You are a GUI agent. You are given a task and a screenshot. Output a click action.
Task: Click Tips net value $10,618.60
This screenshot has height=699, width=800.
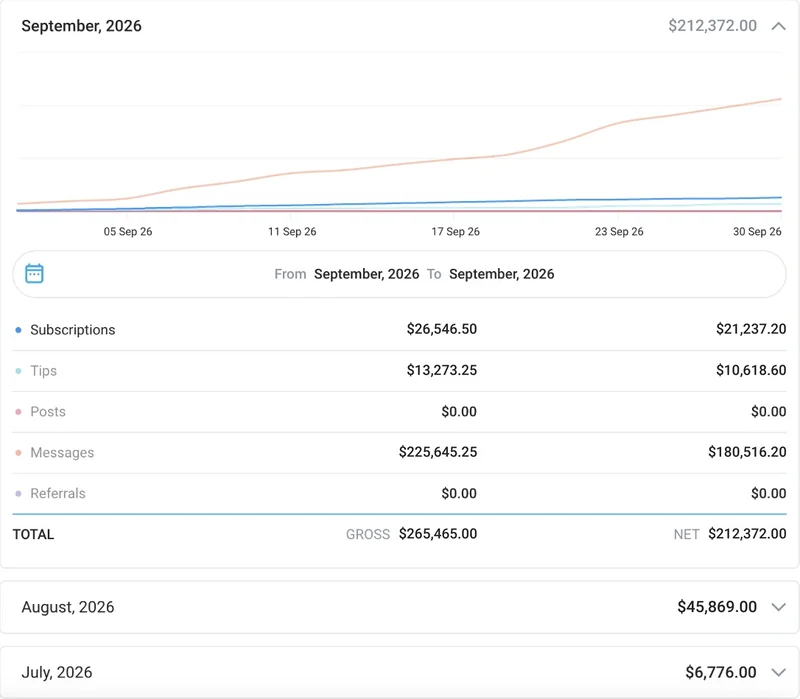(x=751, y=370)
